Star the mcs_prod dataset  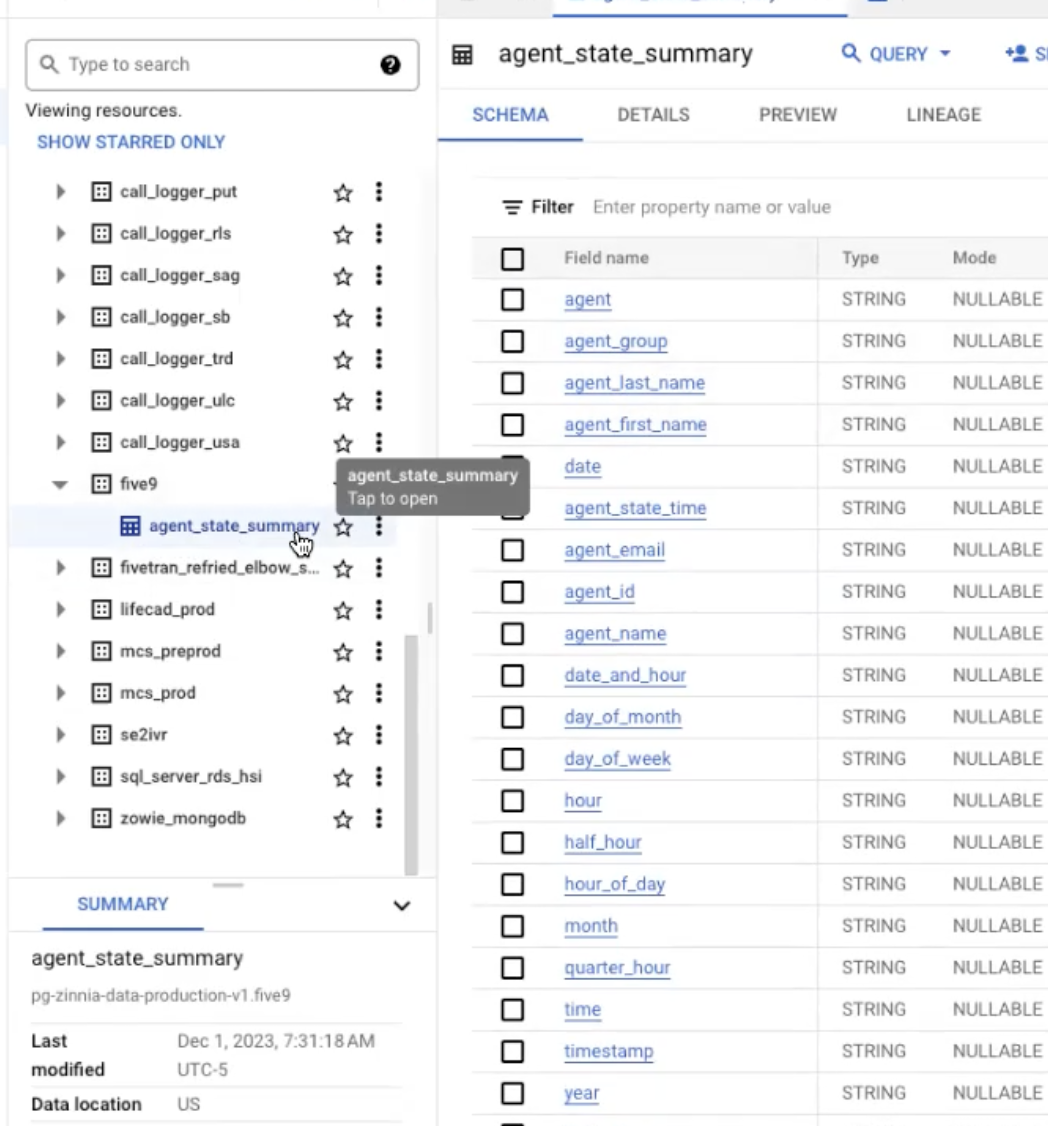(x=343, y=694)
